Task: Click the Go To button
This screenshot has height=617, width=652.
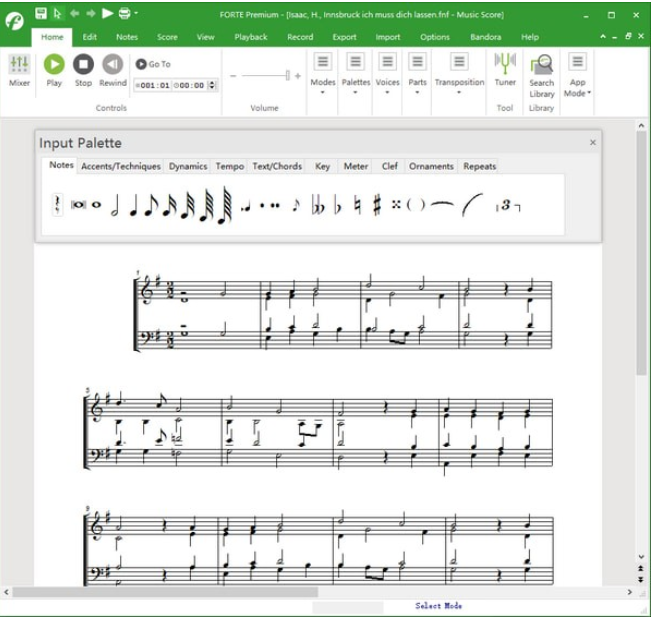Action: pos(154,64)
